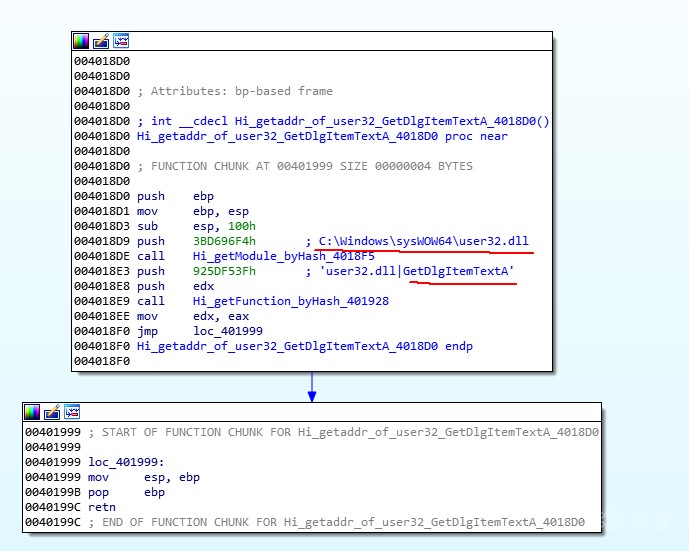
Task: Follow the Hi_getModule_byHash_4018F5 call target
Action: pos(284,256)
